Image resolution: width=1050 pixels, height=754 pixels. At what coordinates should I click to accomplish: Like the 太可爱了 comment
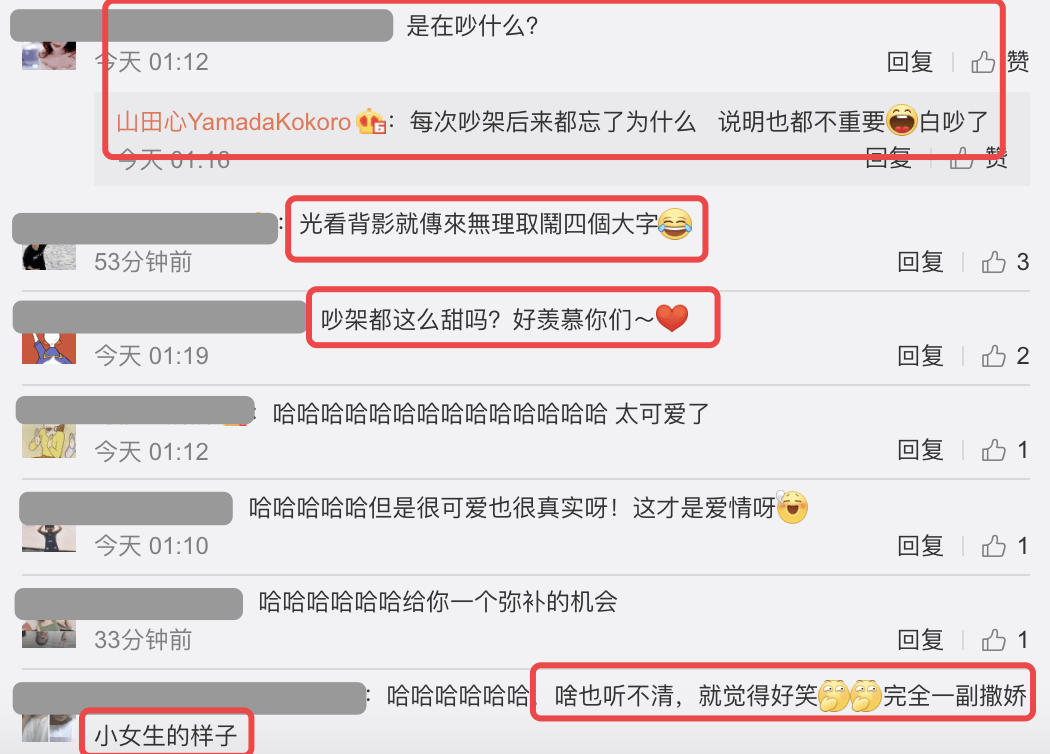click(x=1004, y=450)
